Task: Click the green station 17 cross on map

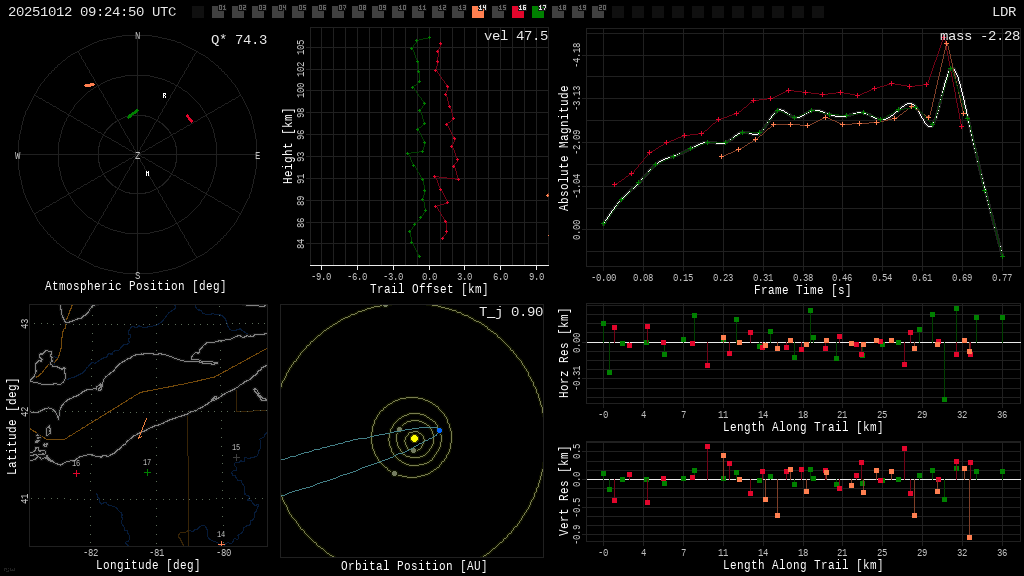Action: (x=147, y=472)
